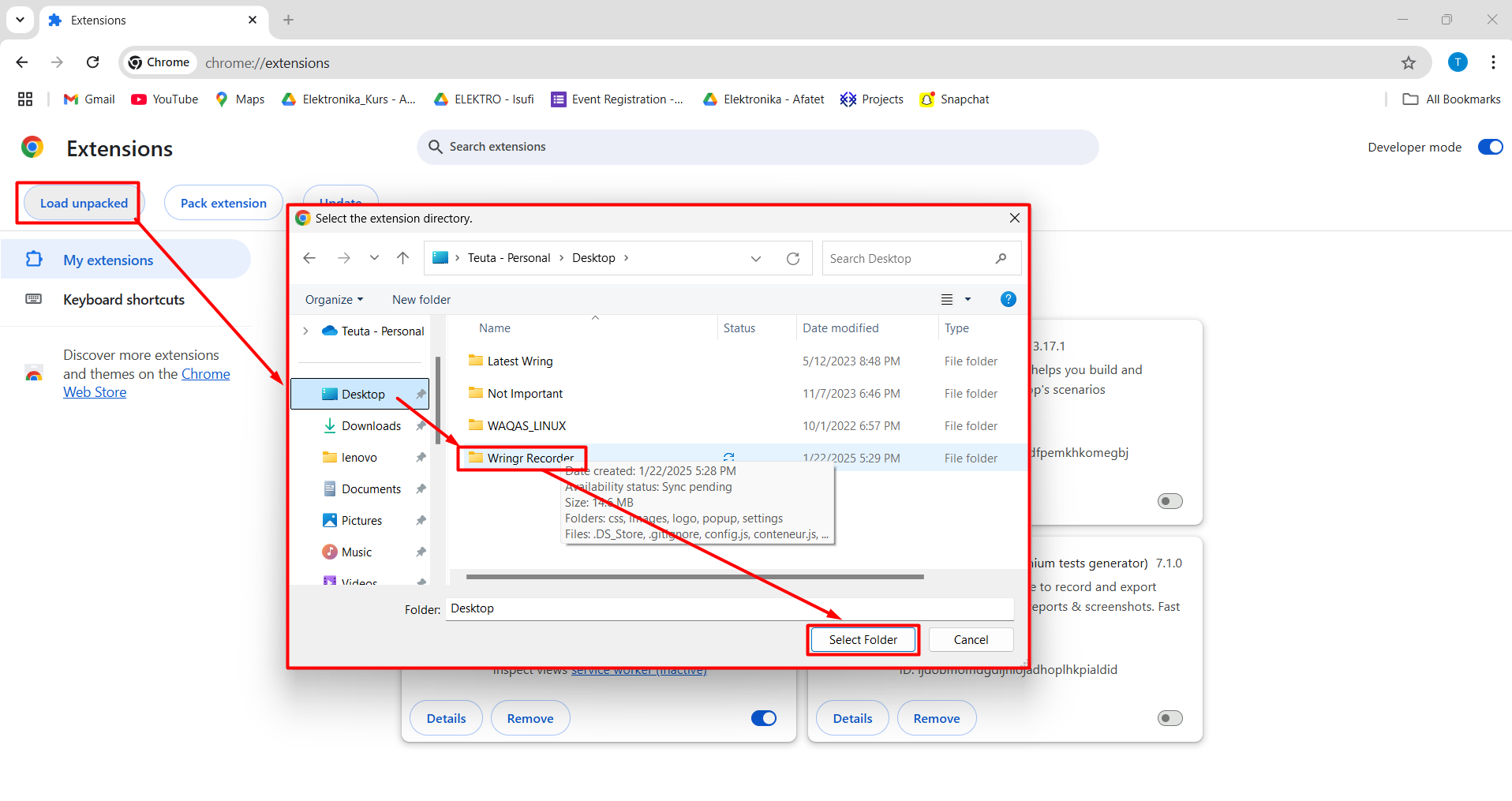Go up one folder level in dialog
The width and height of the screenshot is (1512, 801).
402,258
